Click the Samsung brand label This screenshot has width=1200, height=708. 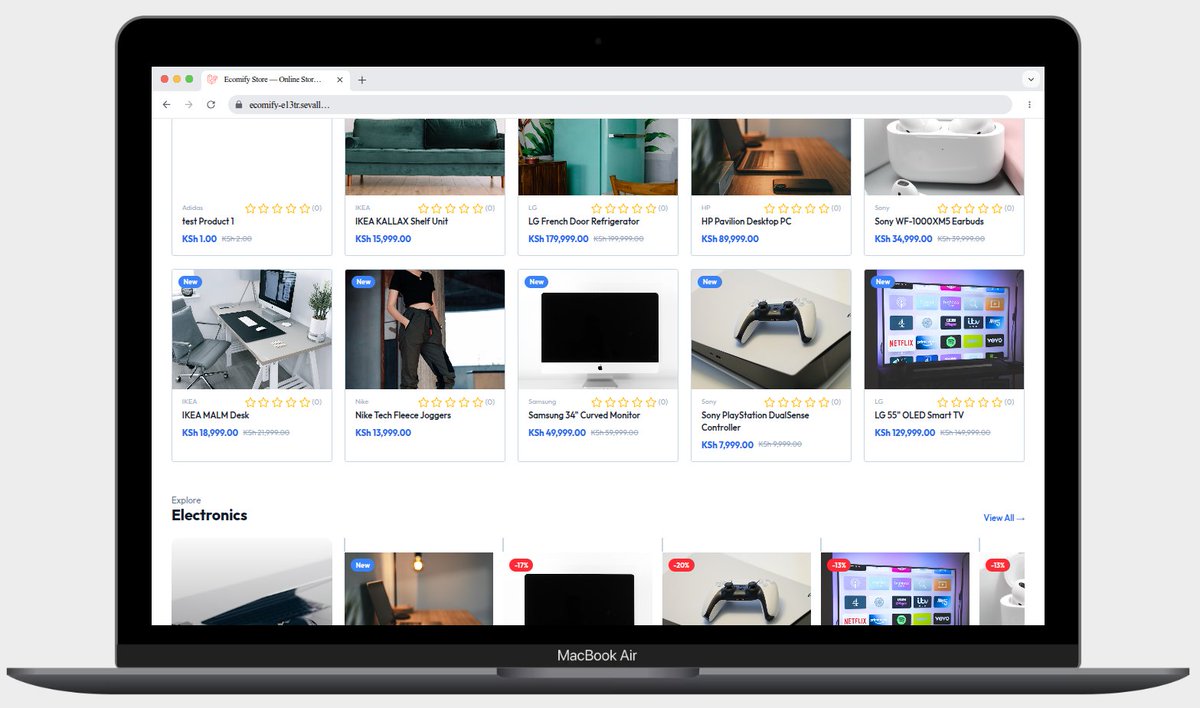tap(542, 402)
